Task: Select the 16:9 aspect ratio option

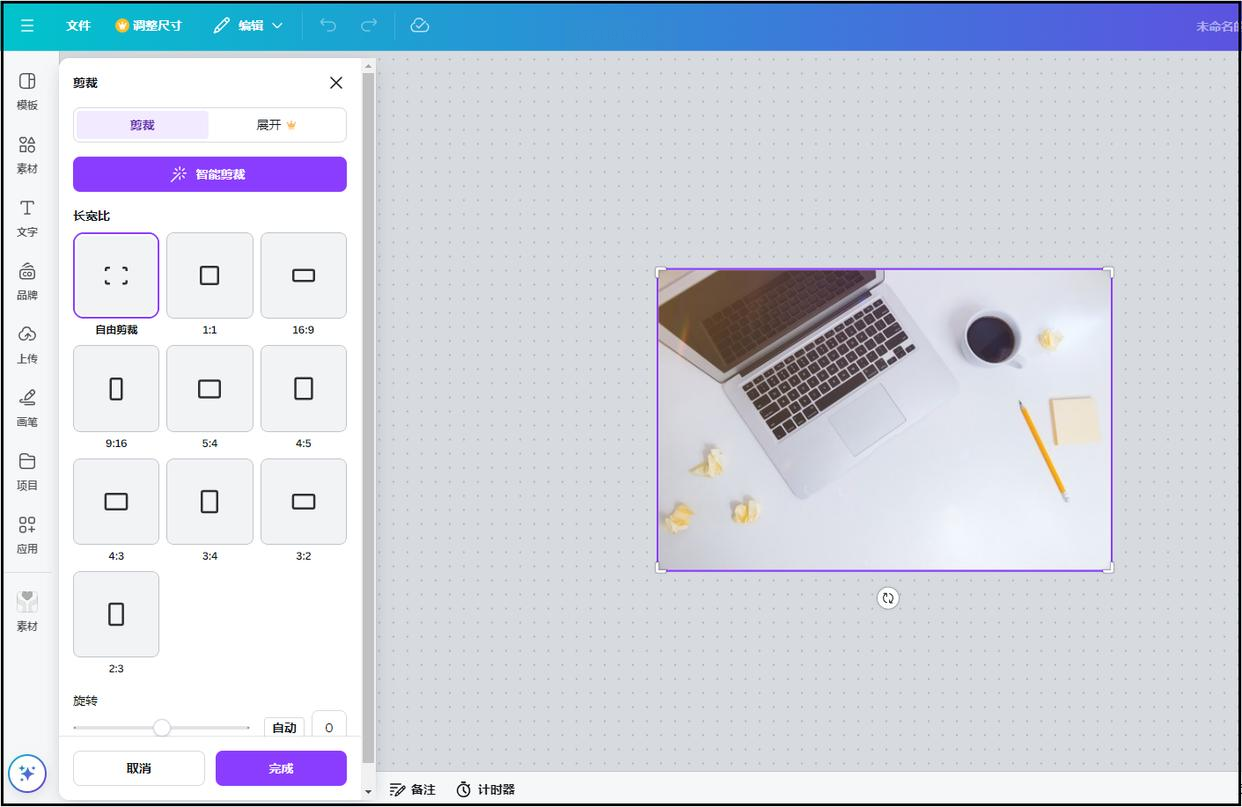Action: [x=303, y=276]
